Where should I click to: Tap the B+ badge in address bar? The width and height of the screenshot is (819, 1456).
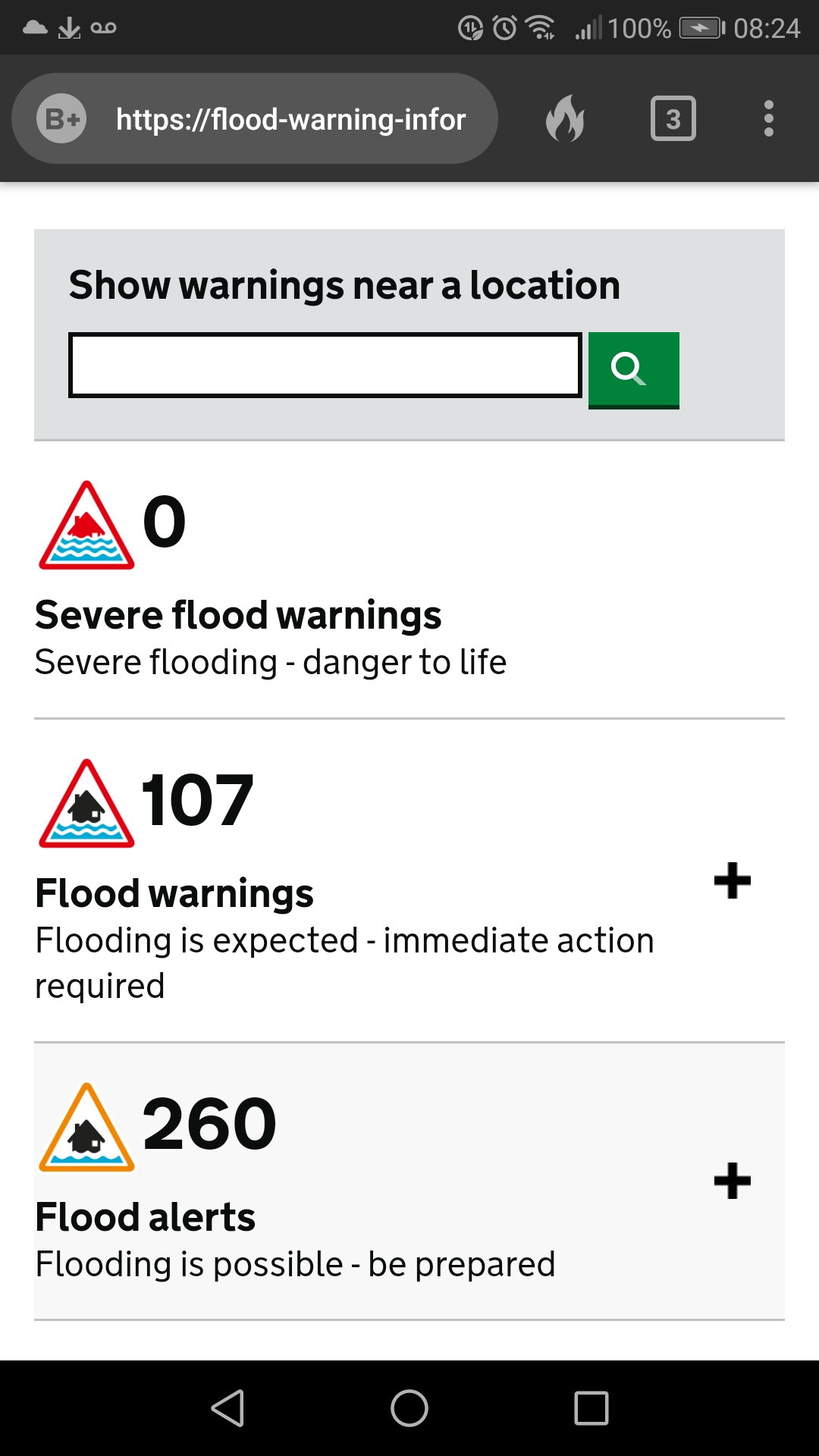(61, 119)
